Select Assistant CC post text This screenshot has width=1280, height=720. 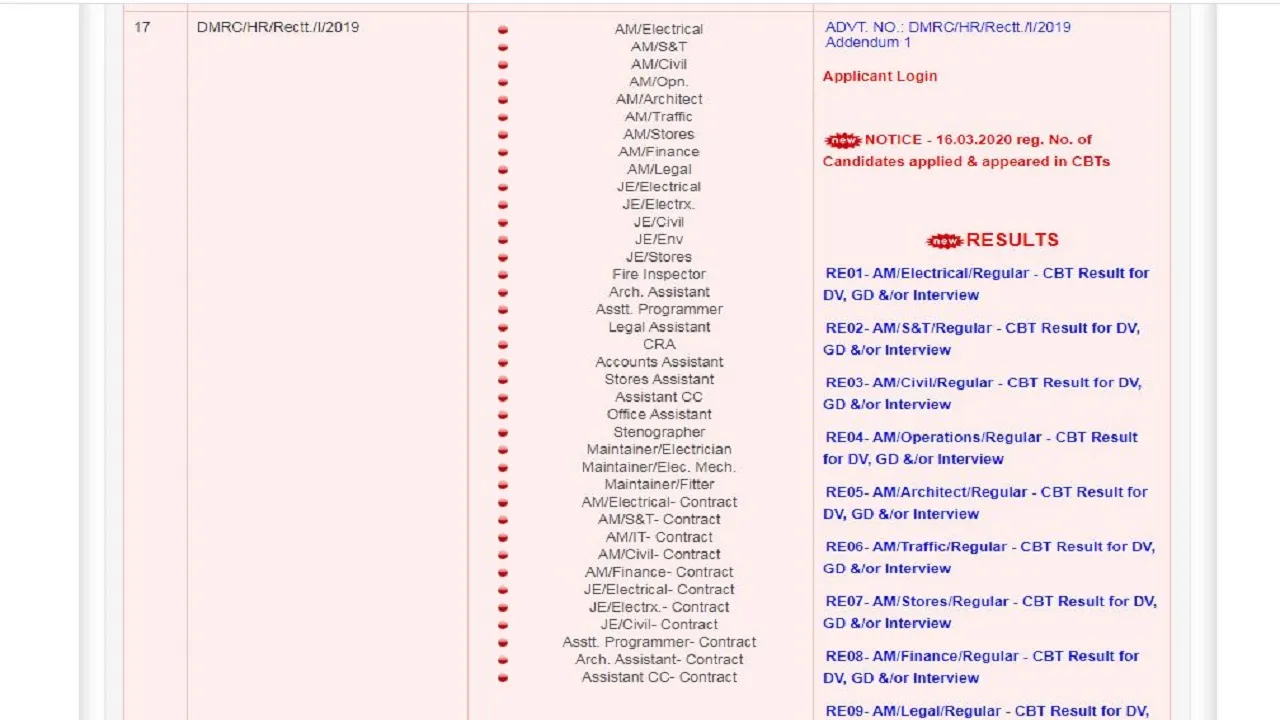[x=659, y=397]
